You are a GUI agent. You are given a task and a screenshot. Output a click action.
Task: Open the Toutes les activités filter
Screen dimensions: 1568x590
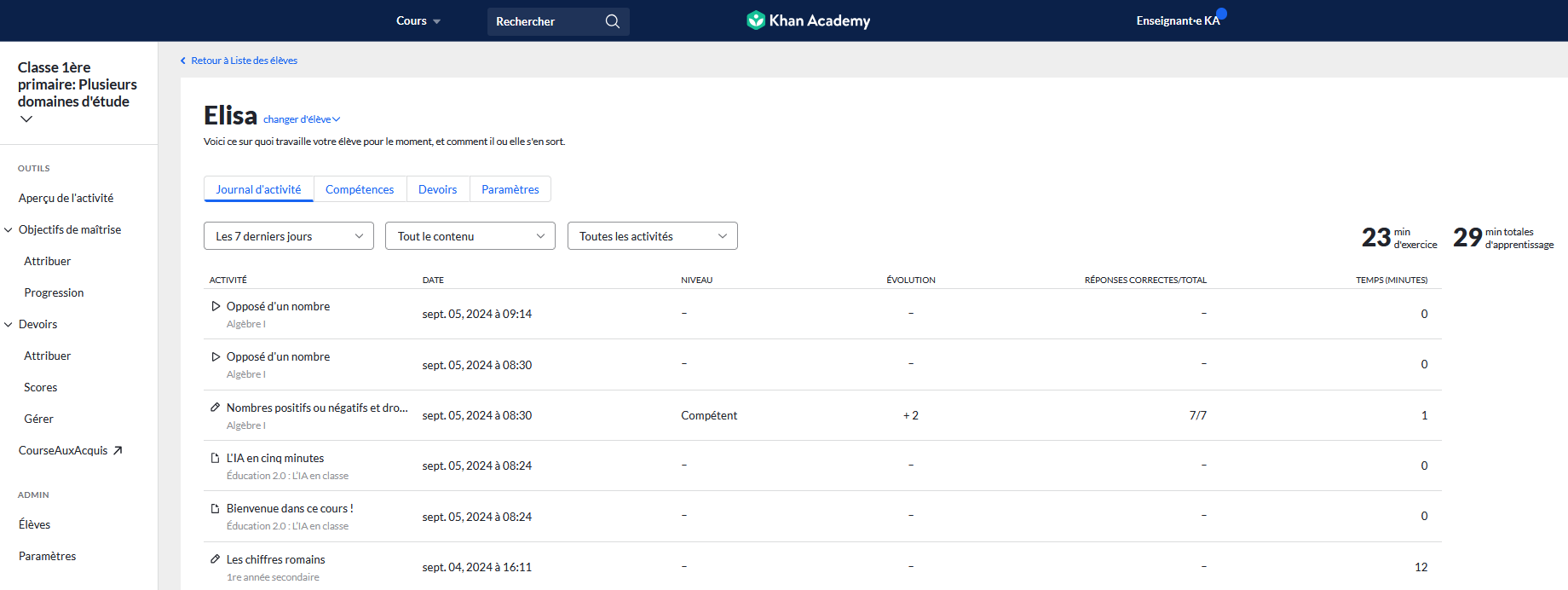(652, 236)
